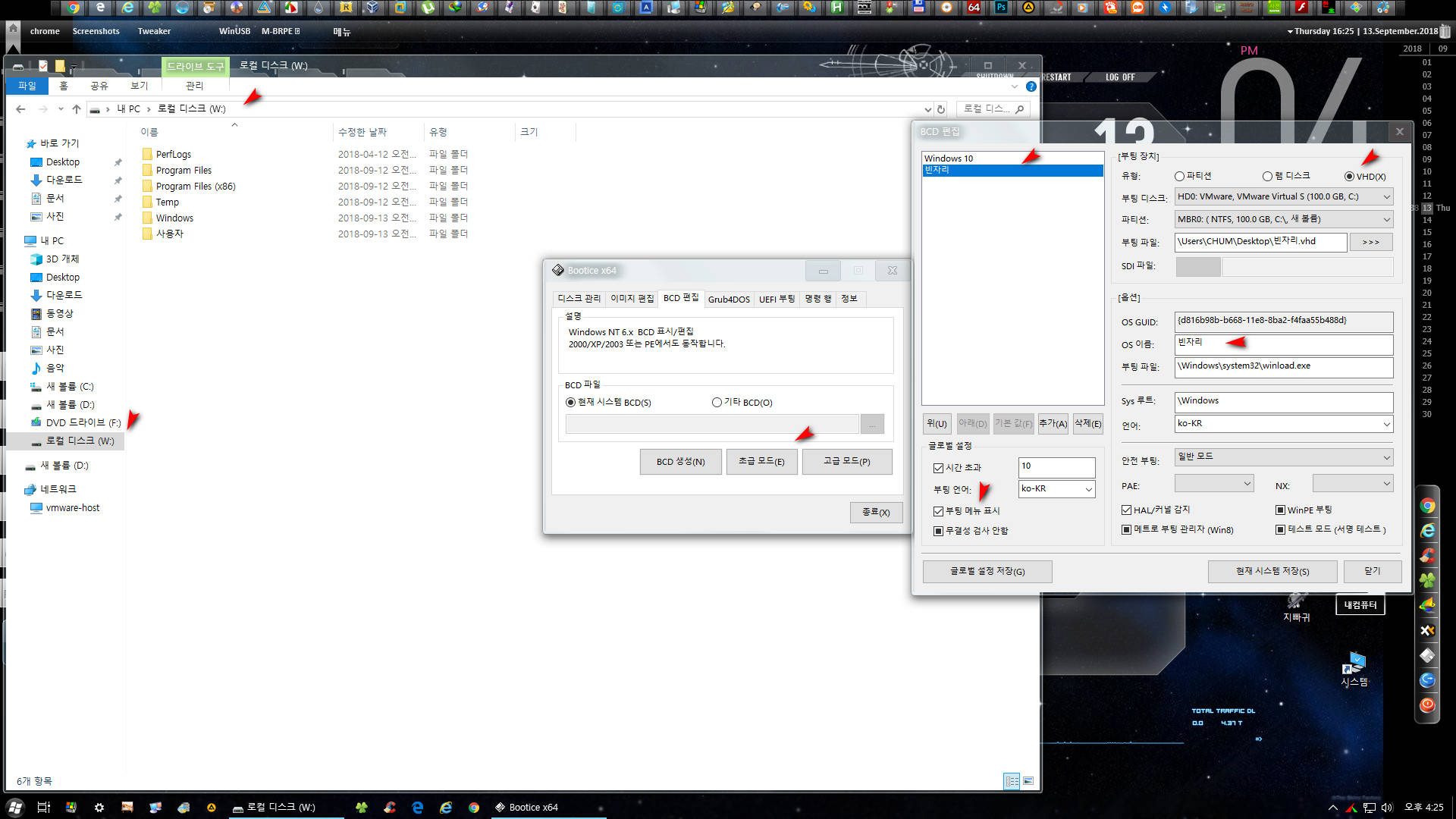The width and height of the screenshot is (1456, 819).
Task: Expand the Explorer ribbon chevron
Action: click(x=1015, y=86)
